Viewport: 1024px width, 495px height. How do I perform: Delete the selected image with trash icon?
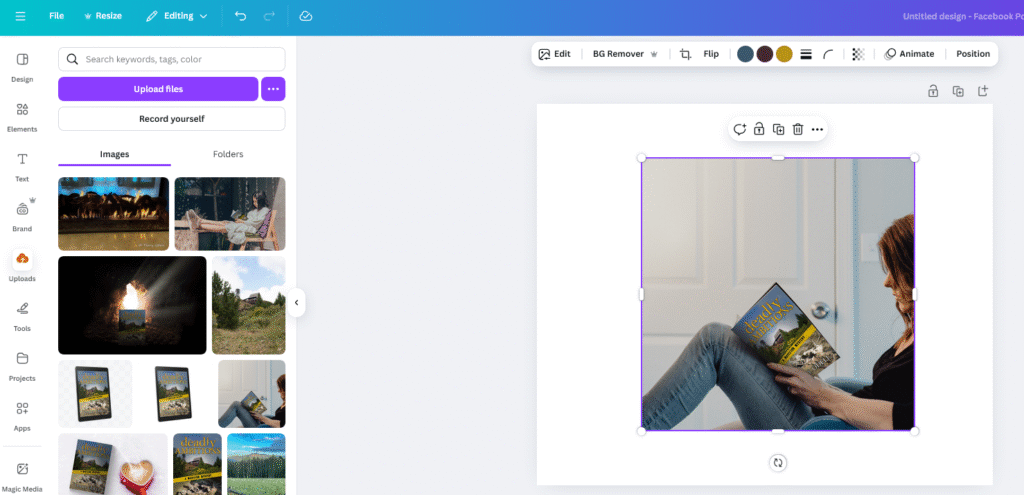point(798,129)
